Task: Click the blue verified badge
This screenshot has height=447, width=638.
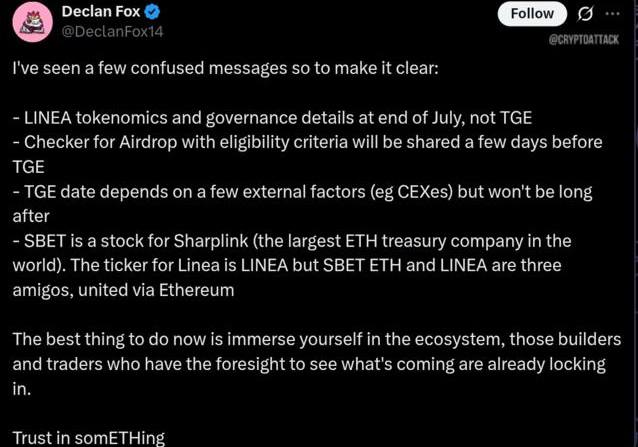Action: [x=152, y=12]
